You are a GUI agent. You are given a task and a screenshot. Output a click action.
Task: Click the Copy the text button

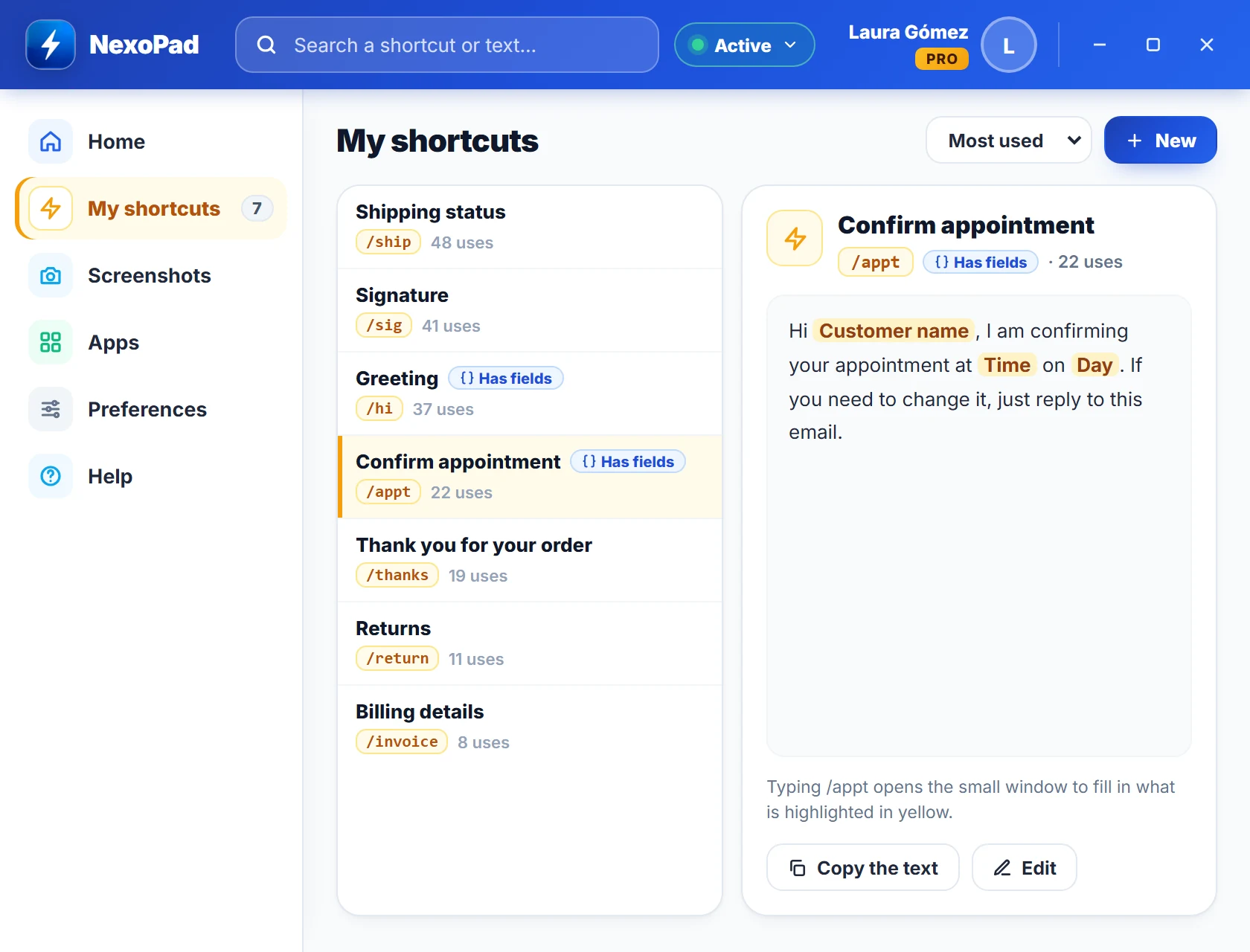point(863,867)
